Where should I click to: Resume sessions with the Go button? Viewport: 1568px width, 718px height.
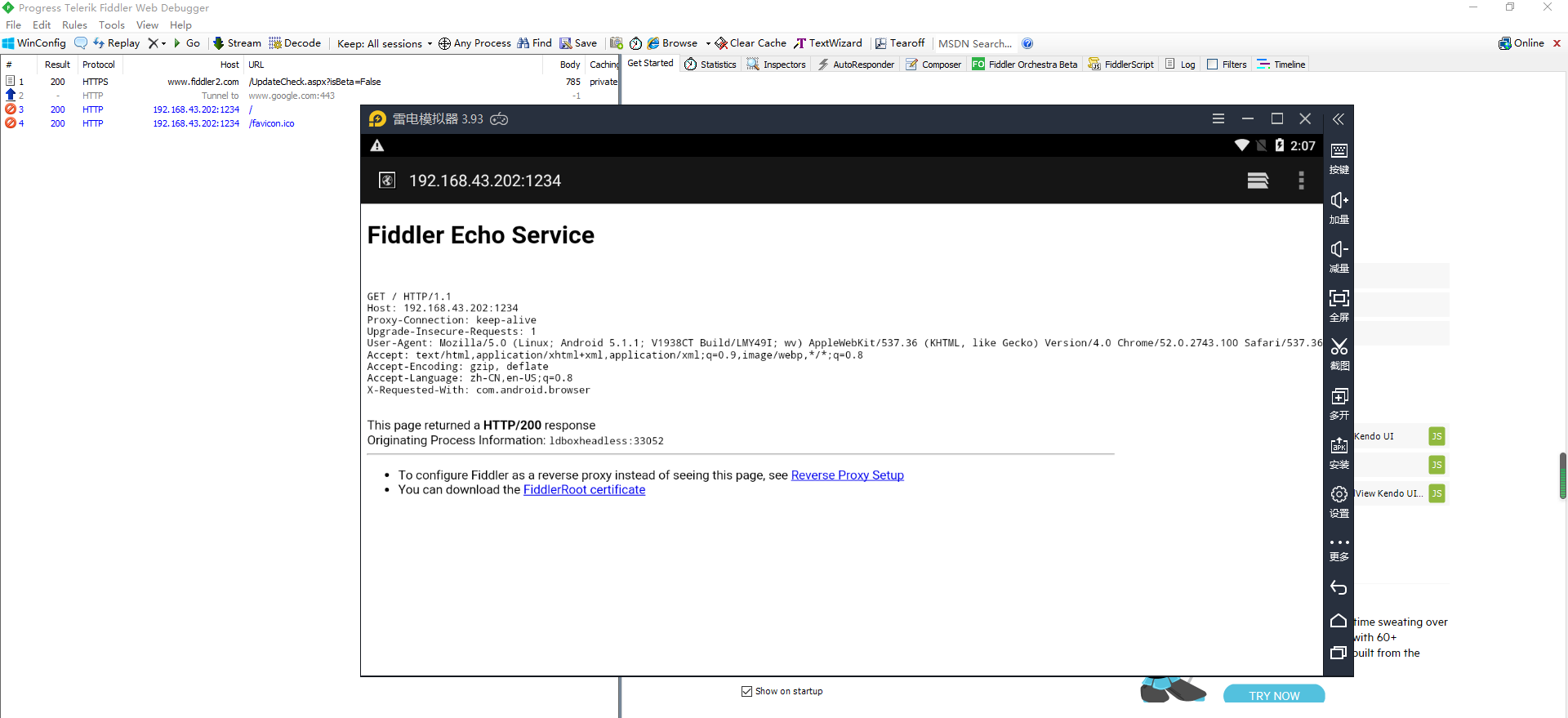coord(187,43)
